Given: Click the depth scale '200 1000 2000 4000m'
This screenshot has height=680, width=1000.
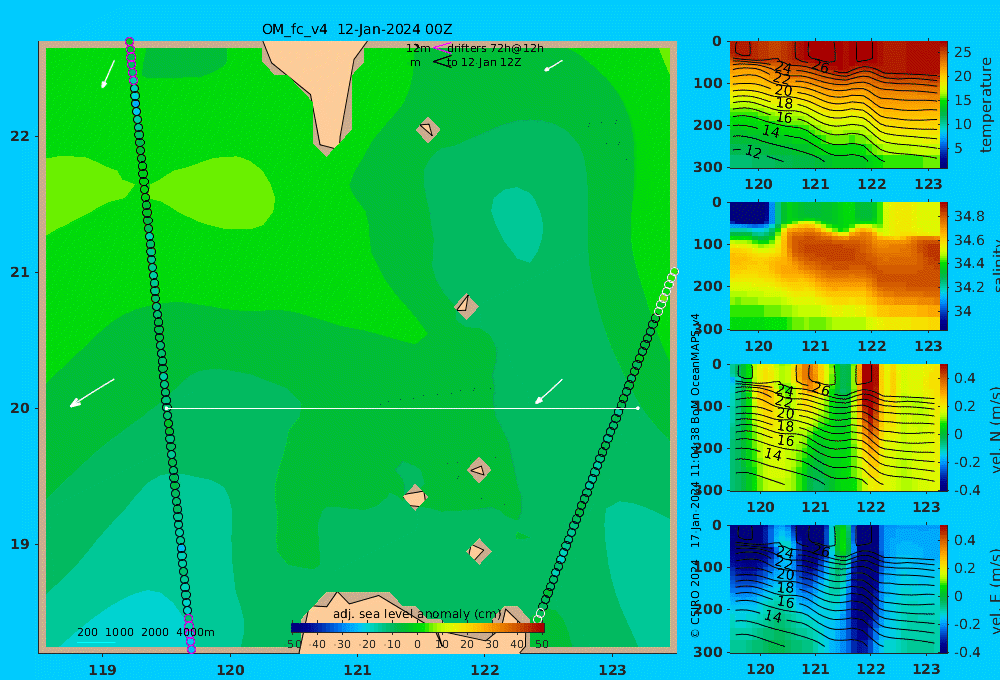Looking at the screenshot, I should 145,632.
